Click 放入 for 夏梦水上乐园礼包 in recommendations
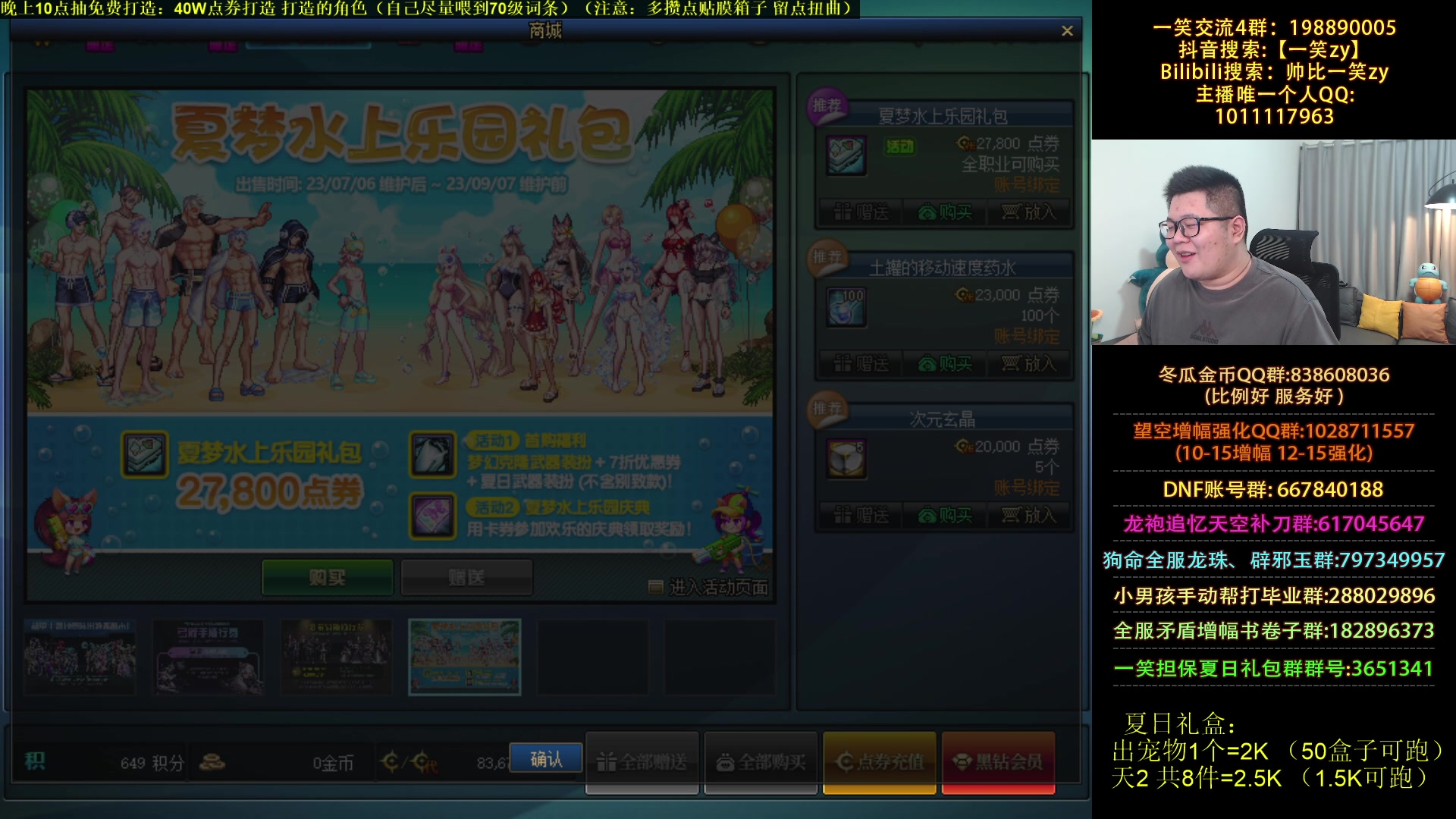 pos(1028,212)
